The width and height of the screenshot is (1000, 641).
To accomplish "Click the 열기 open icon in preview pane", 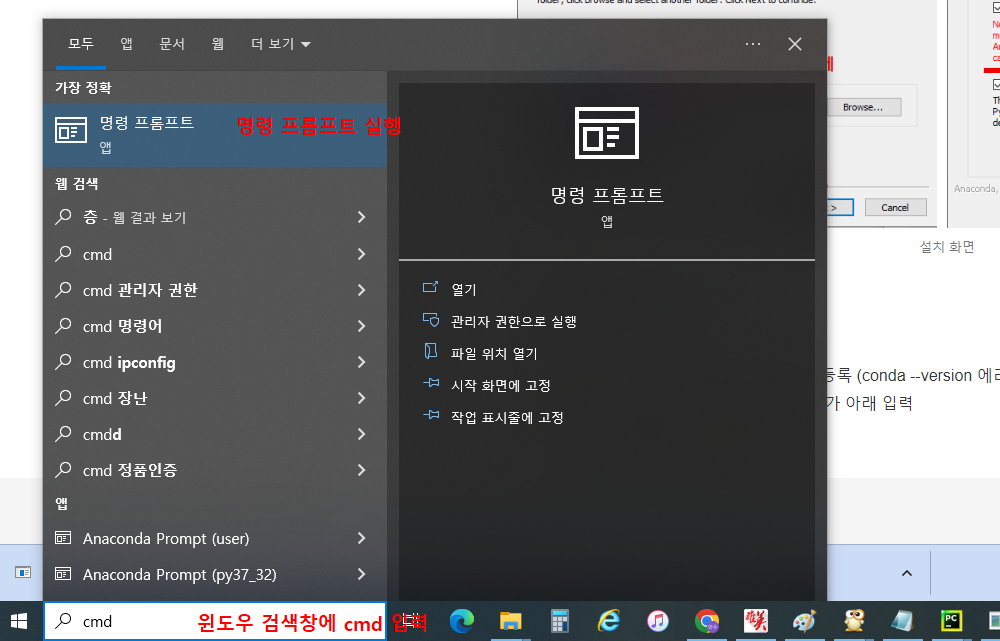I will 430,288.
